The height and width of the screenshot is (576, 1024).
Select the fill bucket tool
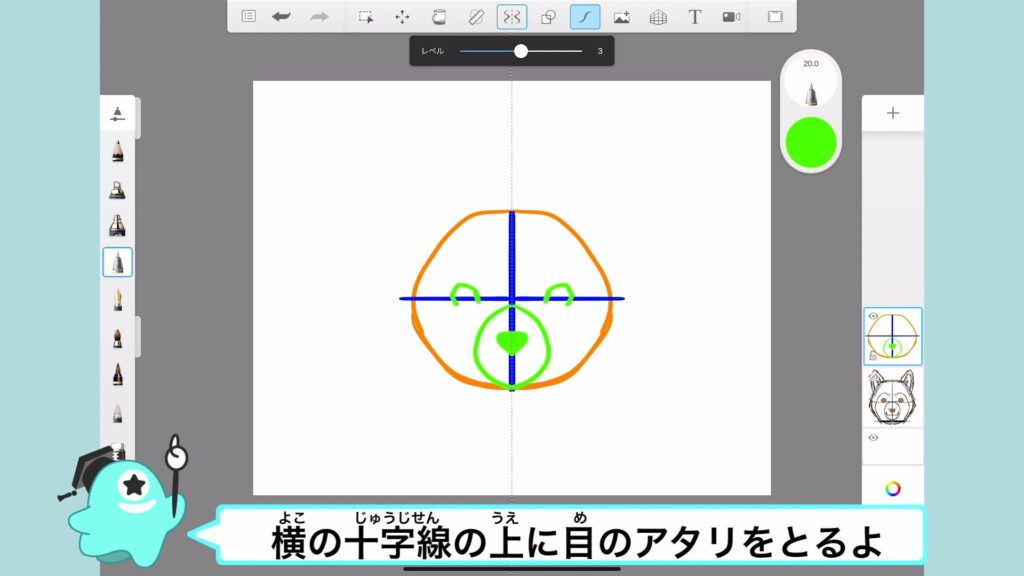pyautogui.click(x=438, y=16)
